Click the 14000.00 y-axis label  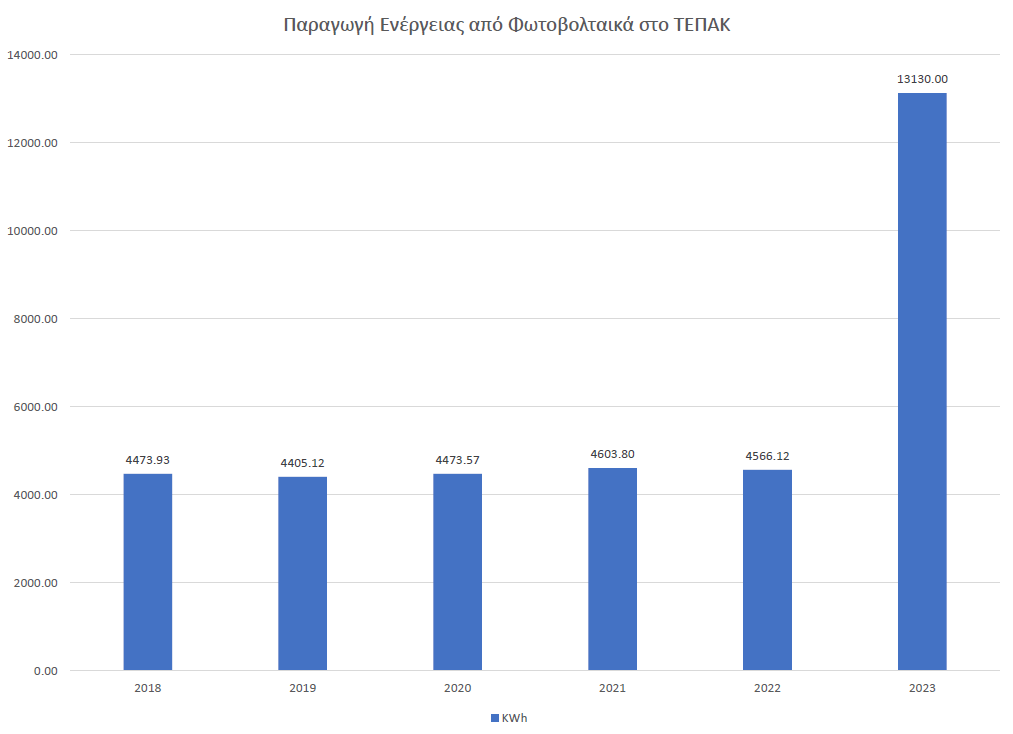coord(33,55)
